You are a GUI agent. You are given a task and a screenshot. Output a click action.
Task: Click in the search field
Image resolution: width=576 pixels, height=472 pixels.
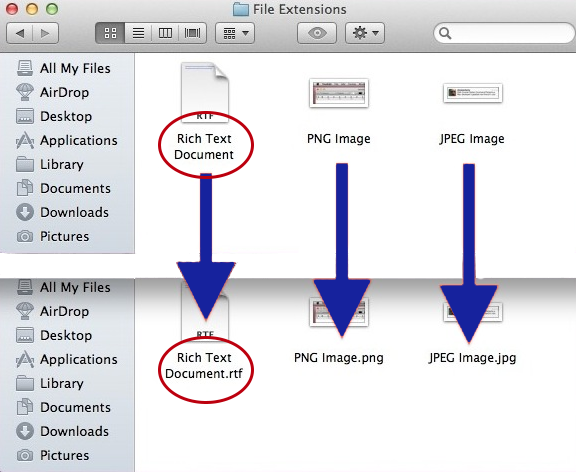(x=504, y=33)
